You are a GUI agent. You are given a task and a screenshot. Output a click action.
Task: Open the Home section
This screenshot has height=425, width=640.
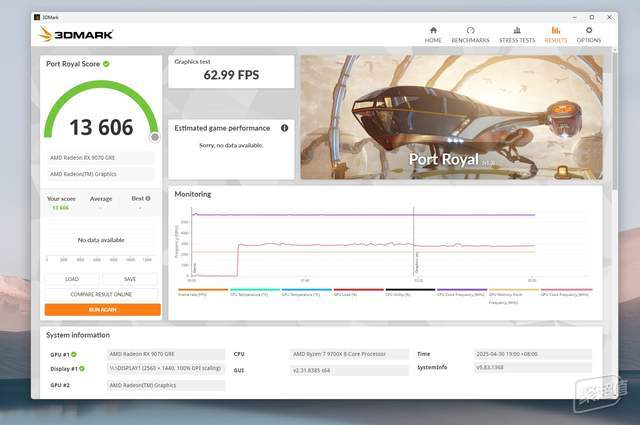click(433, 35)
